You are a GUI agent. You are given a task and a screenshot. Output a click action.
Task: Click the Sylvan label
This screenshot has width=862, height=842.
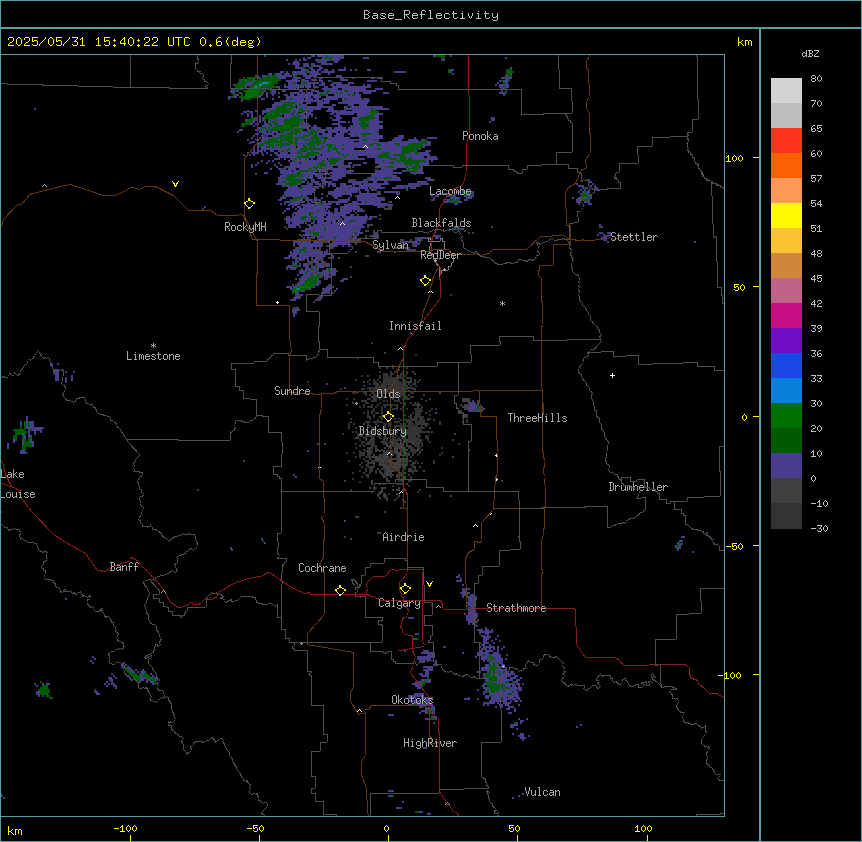[x=390, y=245]
